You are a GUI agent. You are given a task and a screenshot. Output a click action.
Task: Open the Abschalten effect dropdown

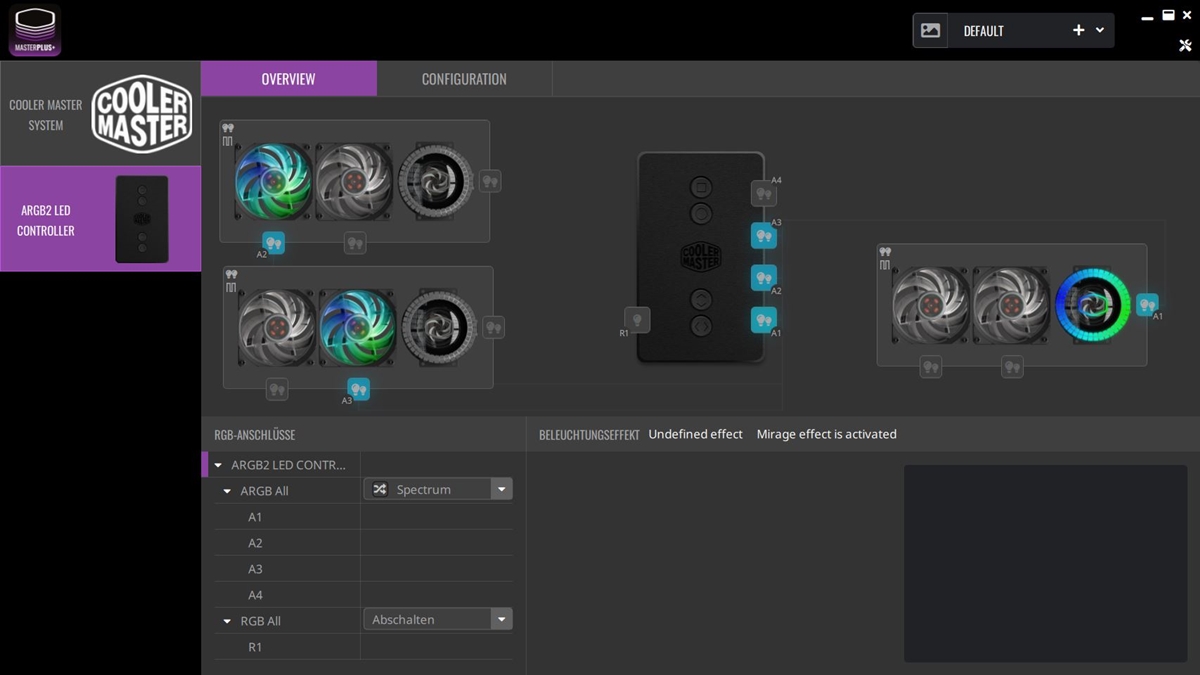click(438, 619)
